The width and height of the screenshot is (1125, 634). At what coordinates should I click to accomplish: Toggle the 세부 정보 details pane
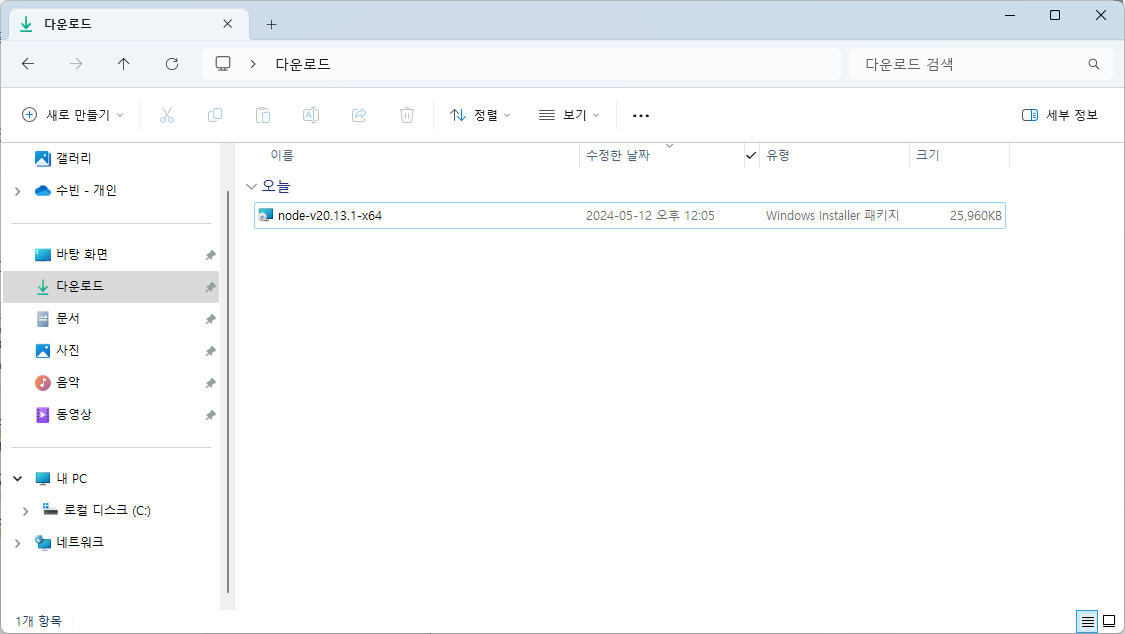[x=1060, y=115]
